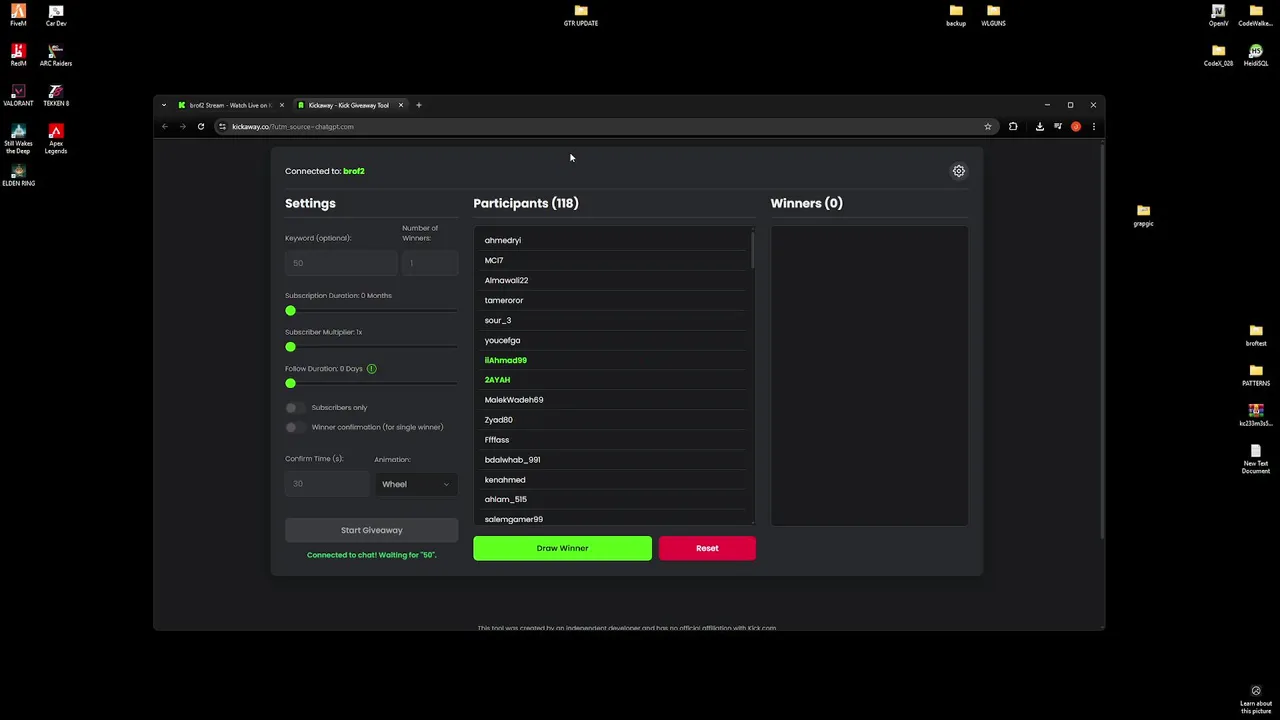1280x720 pixels.
Task: Click the red Reset button
Action: coord(707,548)
